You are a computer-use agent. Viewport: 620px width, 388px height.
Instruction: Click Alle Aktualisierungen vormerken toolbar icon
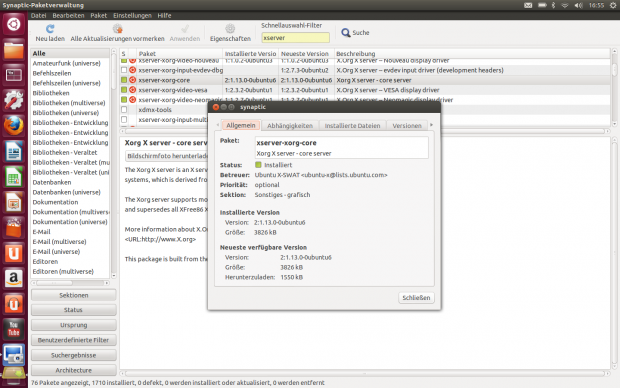[117, 28]
